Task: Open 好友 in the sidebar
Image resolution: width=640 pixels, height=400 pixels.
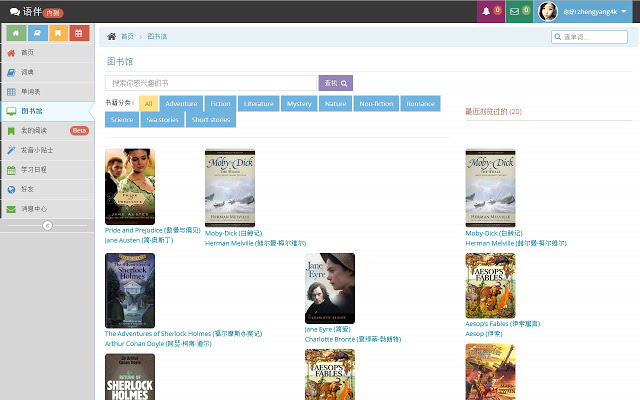Action: tap(47, 189)
